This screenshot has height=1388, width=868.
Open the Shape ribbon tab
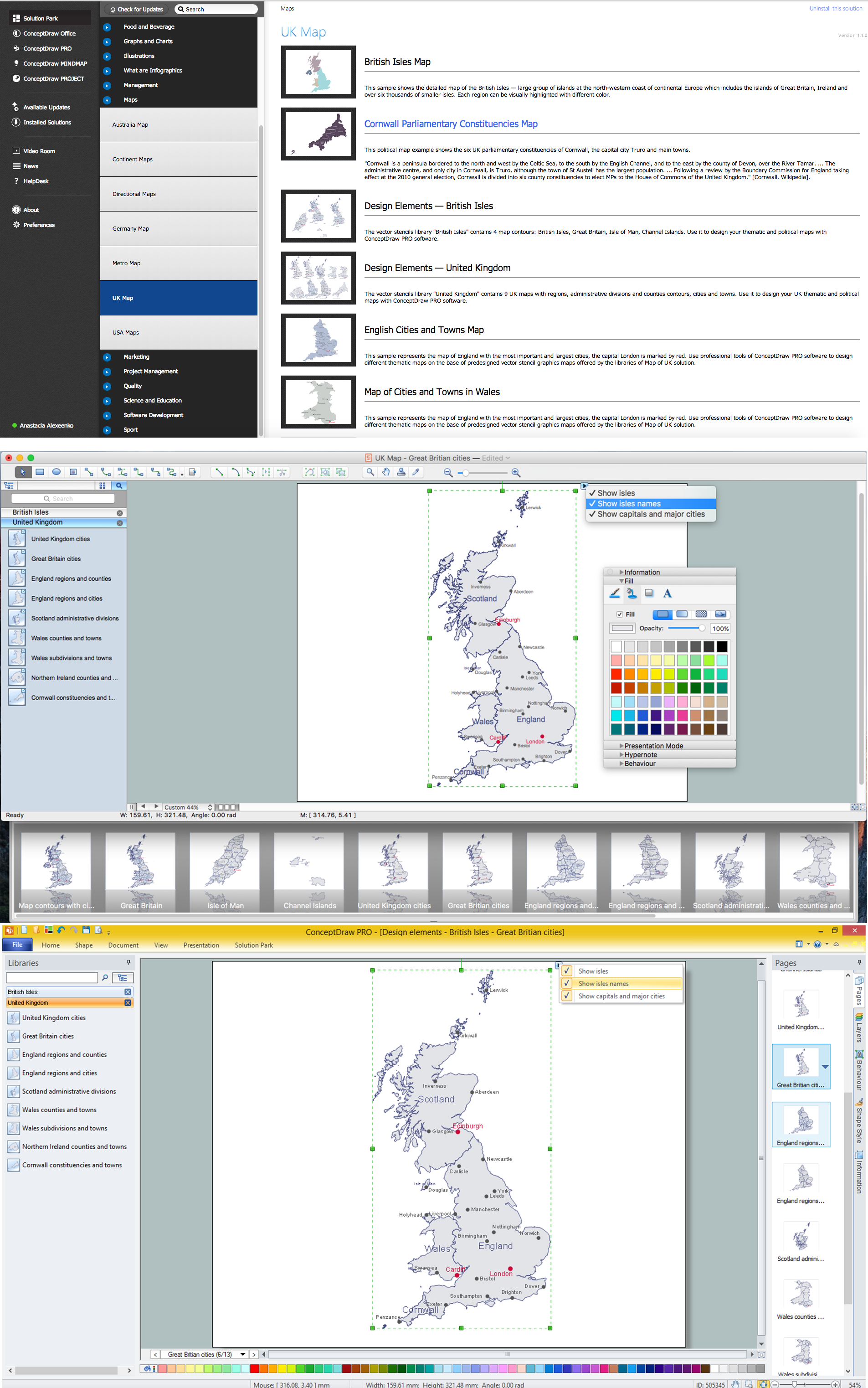tap(84, 945)
